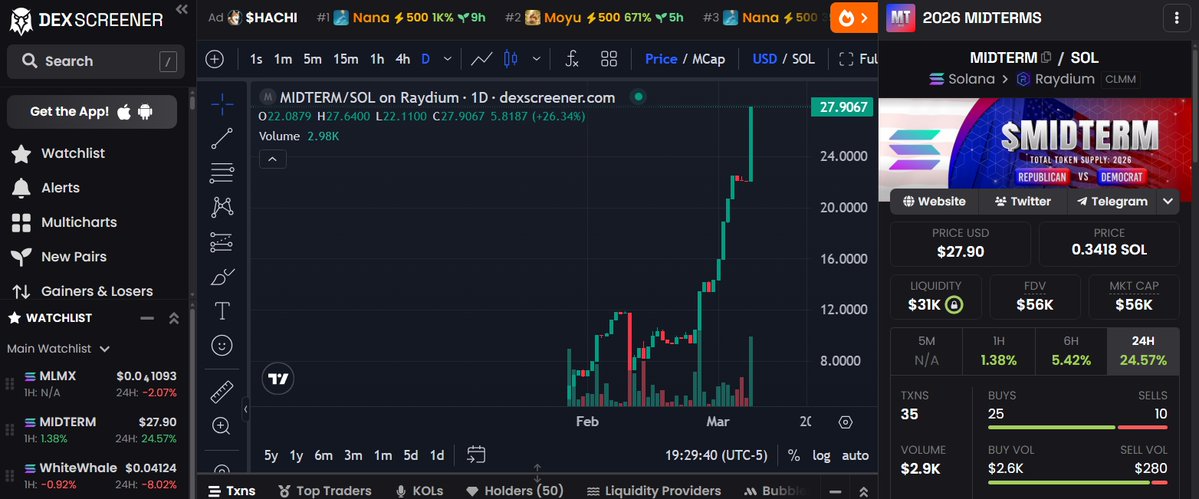This screenshot has width=1199, height=499.
Task: Open the token Twitter link
Action: [1022, 202]
